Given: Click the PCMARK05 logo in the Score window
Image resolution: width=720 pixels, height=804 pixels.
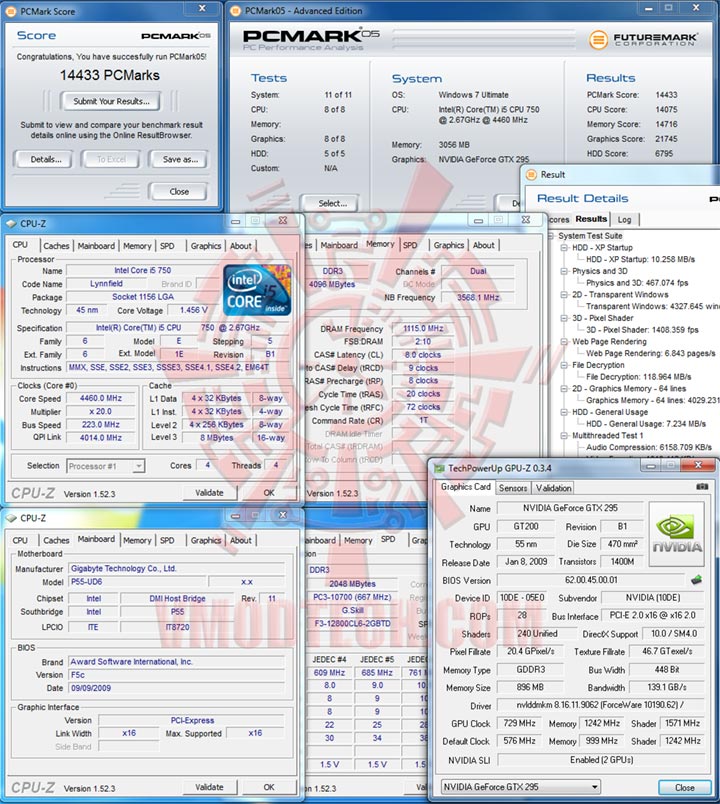Looking at the screenshot, I should pyautogui.click(x=175, y=35).
